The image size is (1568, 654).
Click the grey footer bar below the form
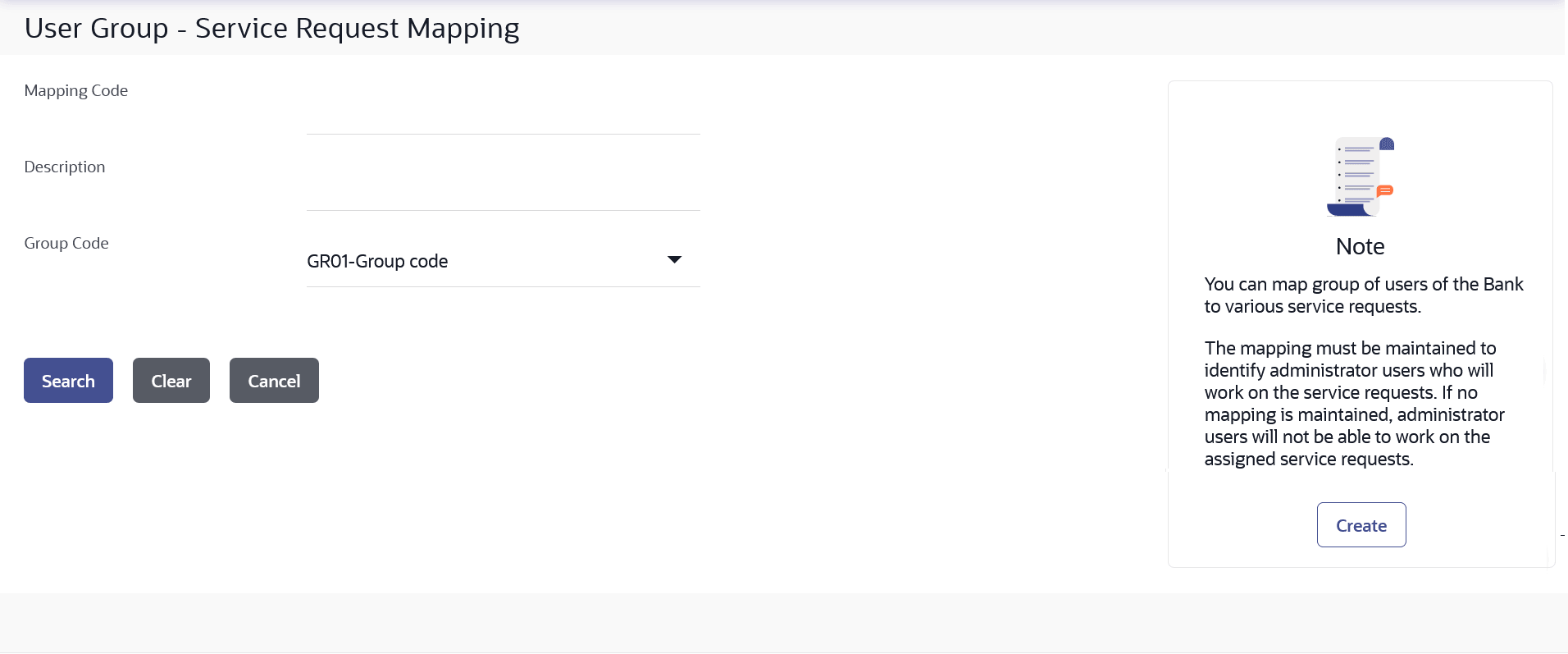click(784, 623)
